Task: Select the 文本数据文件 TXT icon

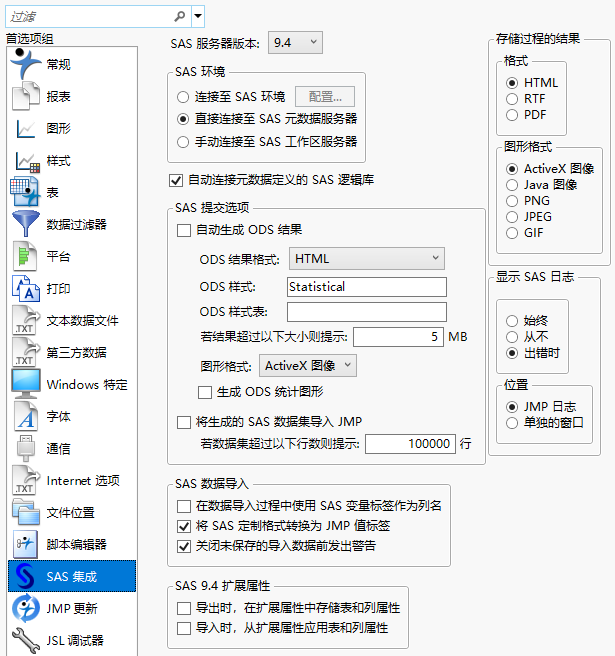Action: pyautogui.click(x=26, y=320)
